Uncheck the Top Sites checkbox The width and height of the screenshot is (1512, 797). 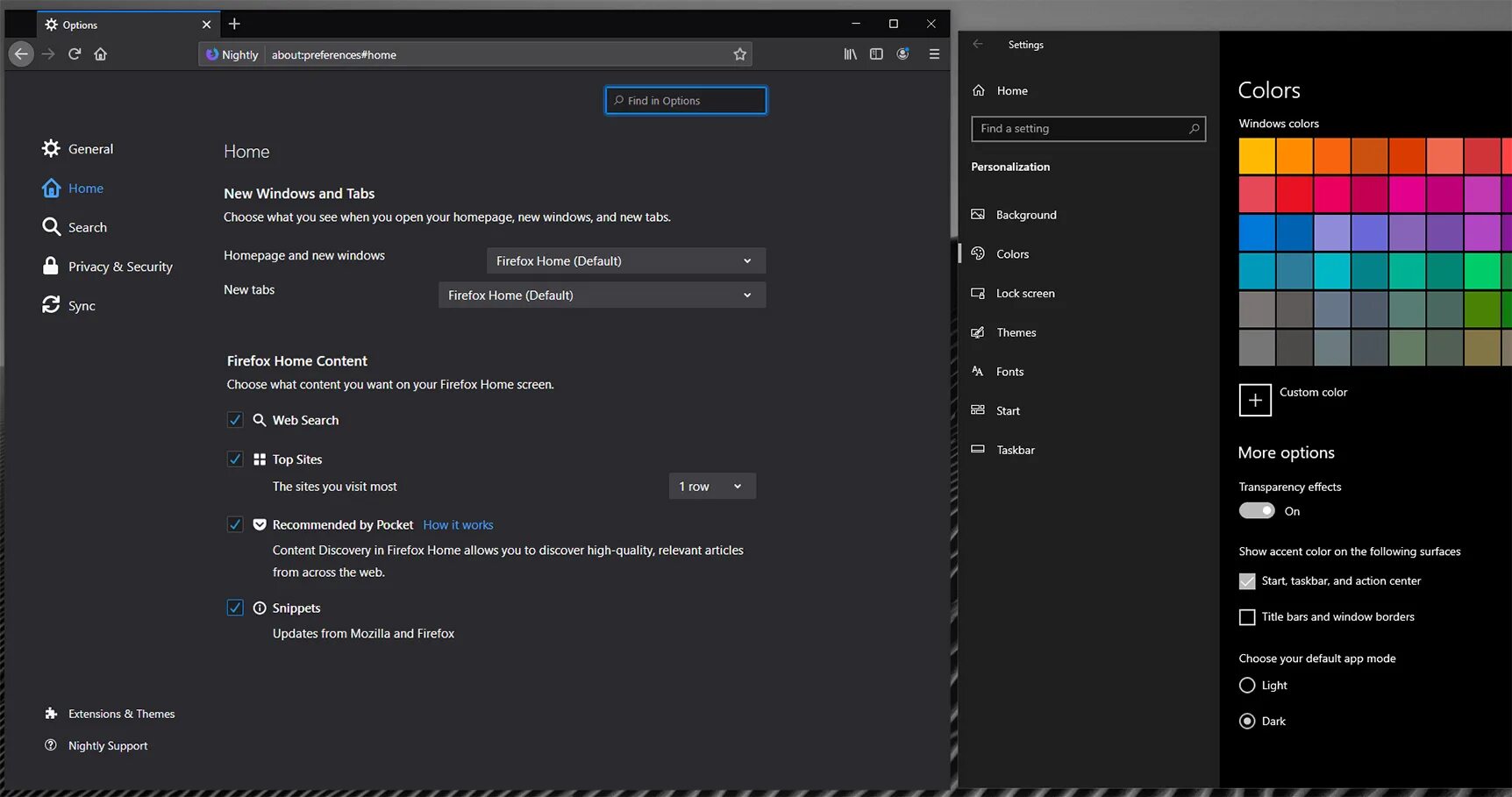click(235, 459)
